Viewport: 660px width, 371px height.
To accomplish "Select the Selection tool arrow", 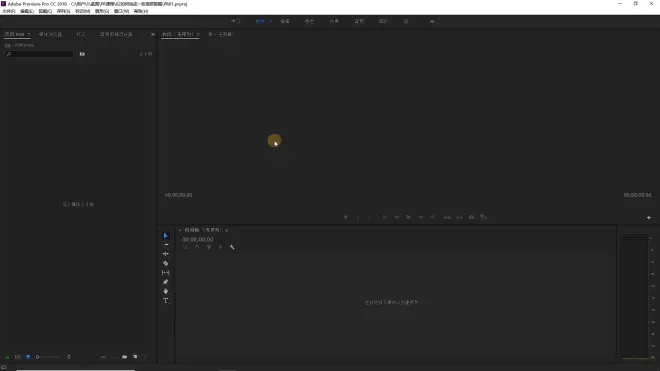I will (165, 236).
